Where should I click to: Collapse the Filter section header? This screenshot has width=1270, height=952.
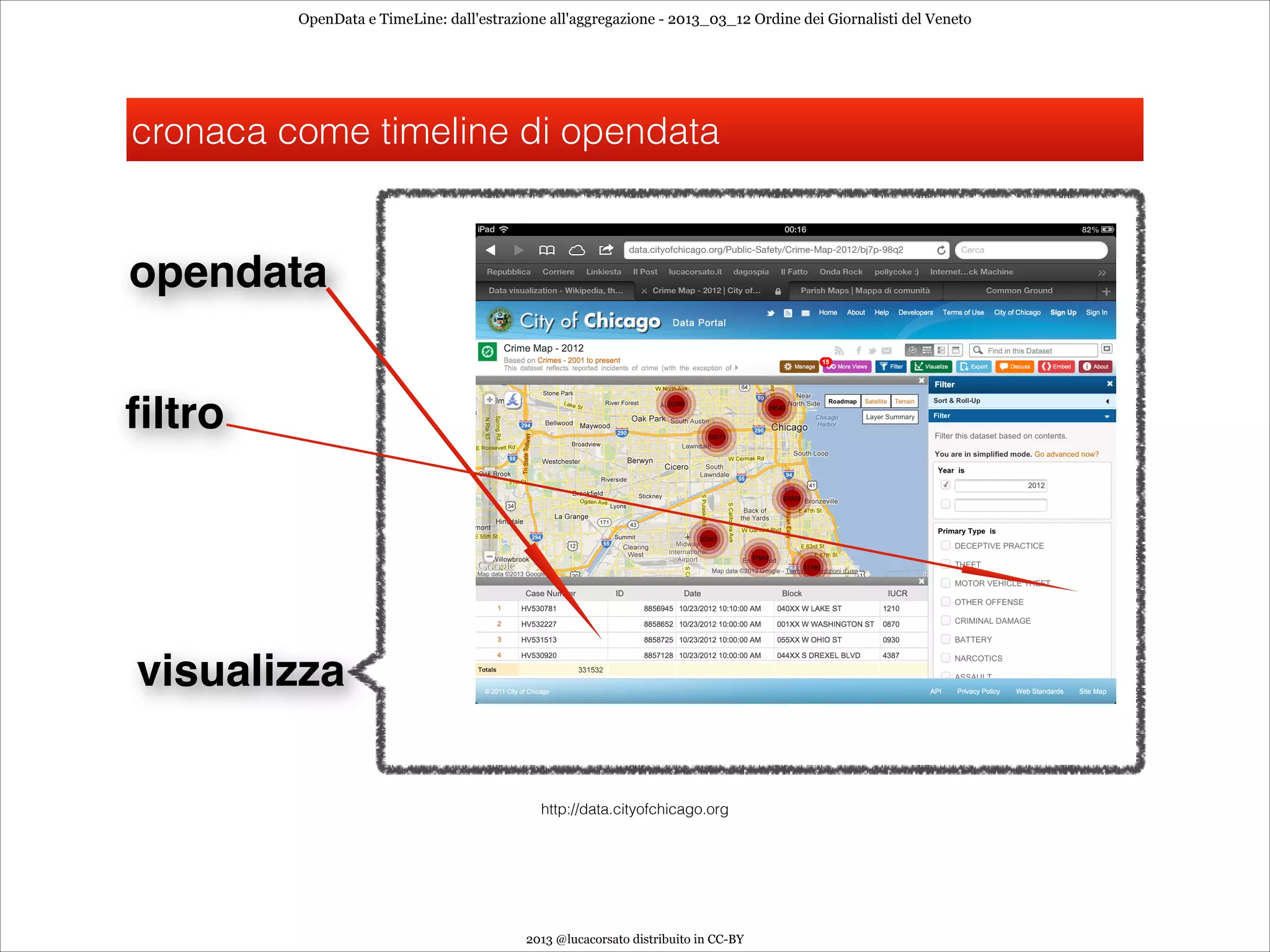(1022, 416)
